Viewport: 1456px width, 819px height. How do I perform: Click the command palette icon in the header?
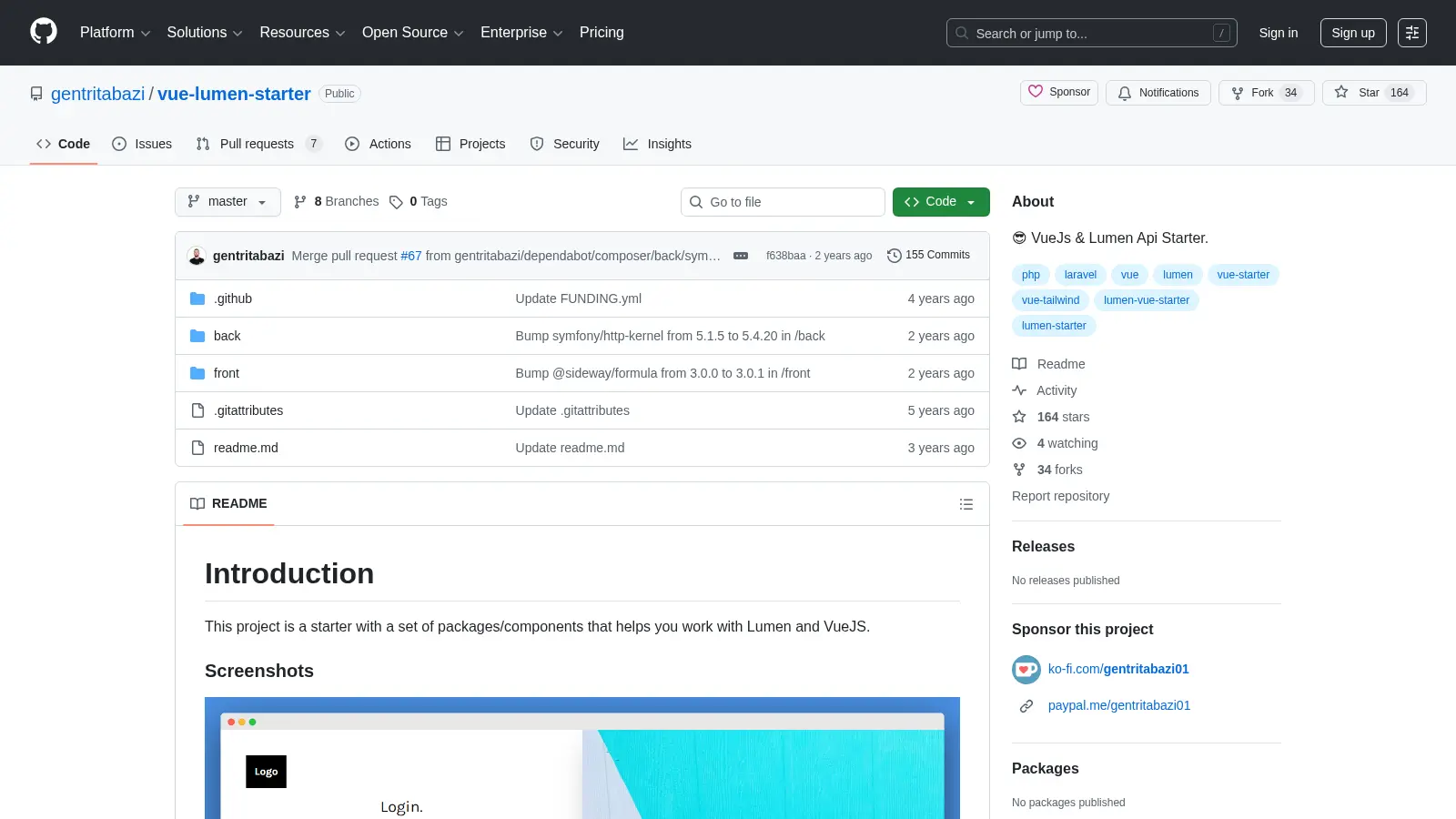pyautogui.click(x=1412, y=33)
